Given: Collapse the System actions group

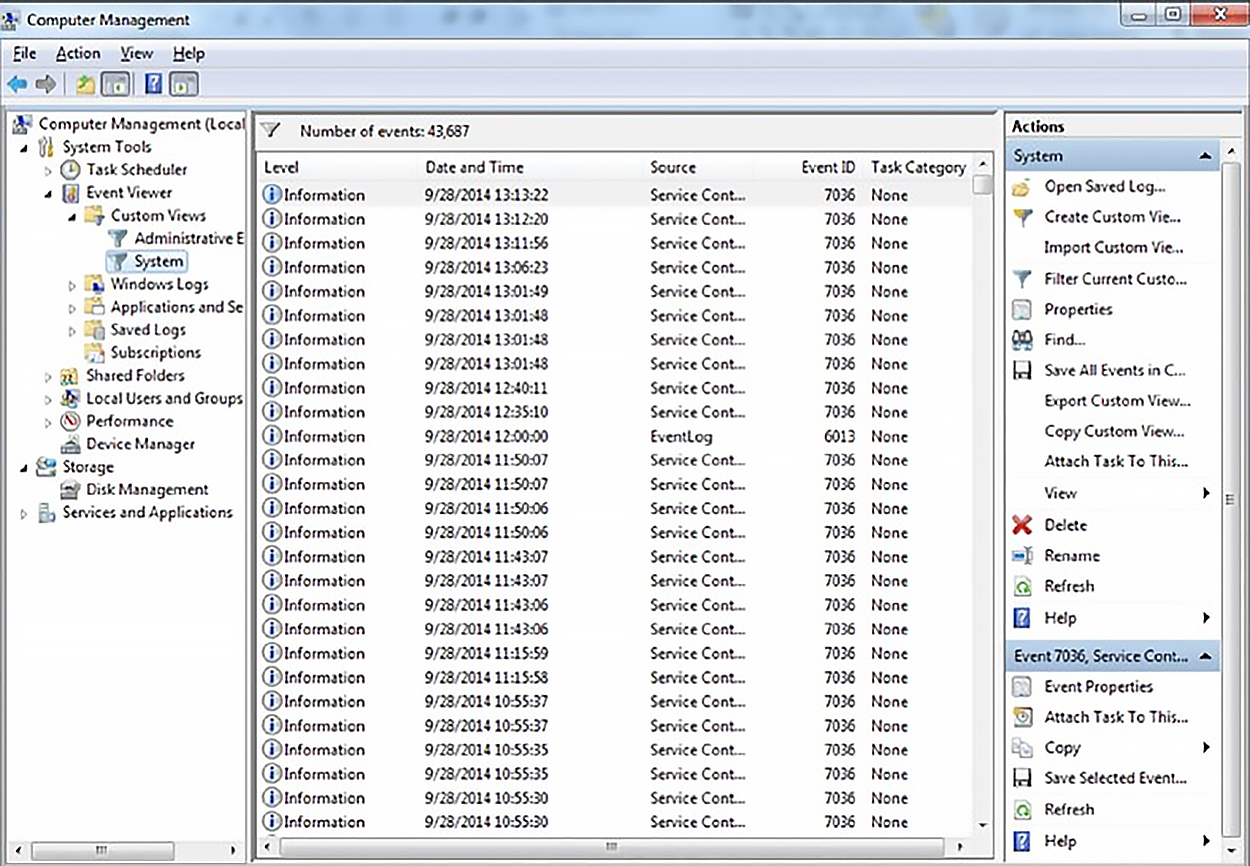Looking at the screenshot, I should [x=1205, y=156].
